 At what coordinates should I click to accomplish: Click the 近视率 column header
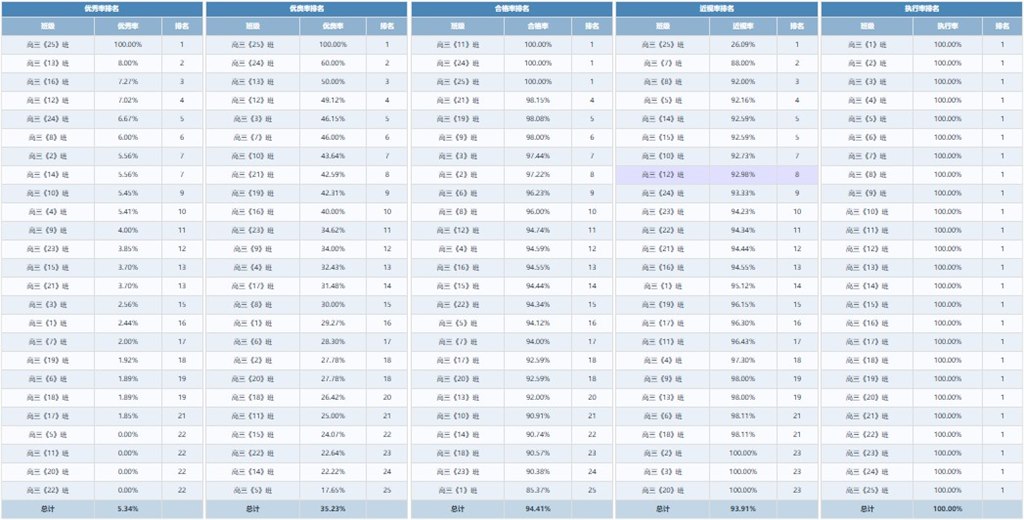coord(742,27)
